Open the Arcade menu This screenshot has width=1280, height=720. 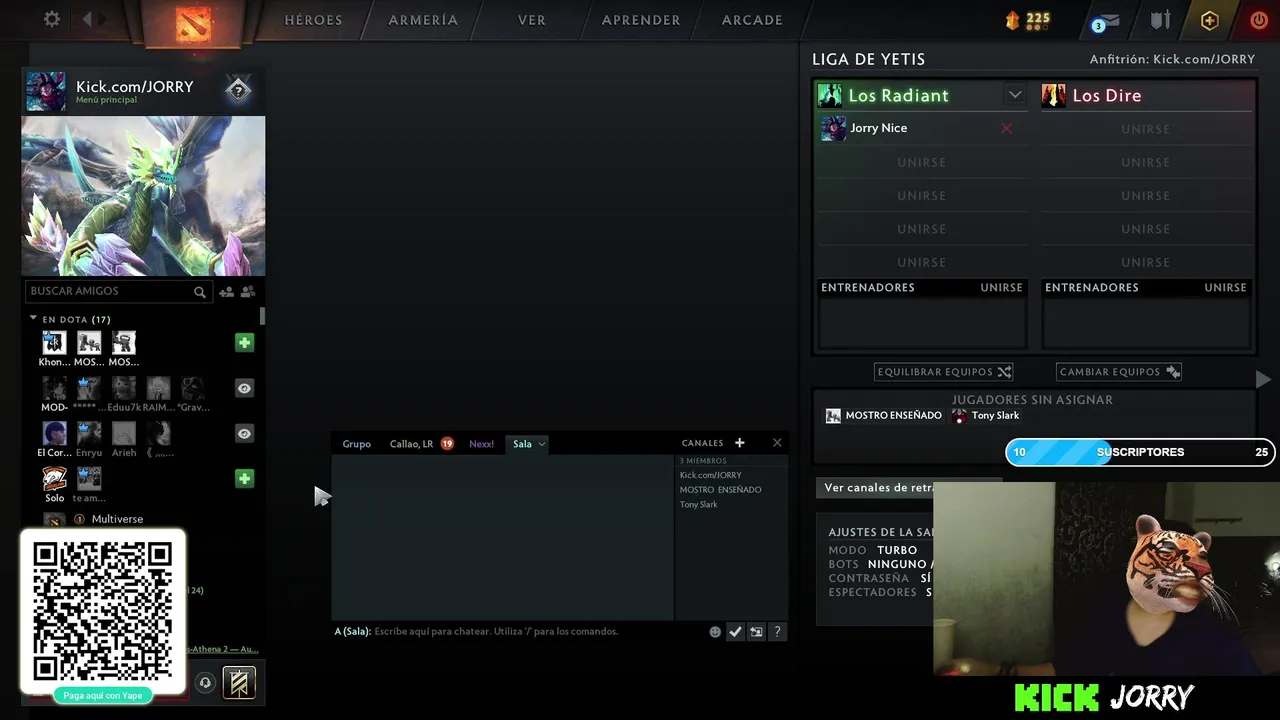752,20
